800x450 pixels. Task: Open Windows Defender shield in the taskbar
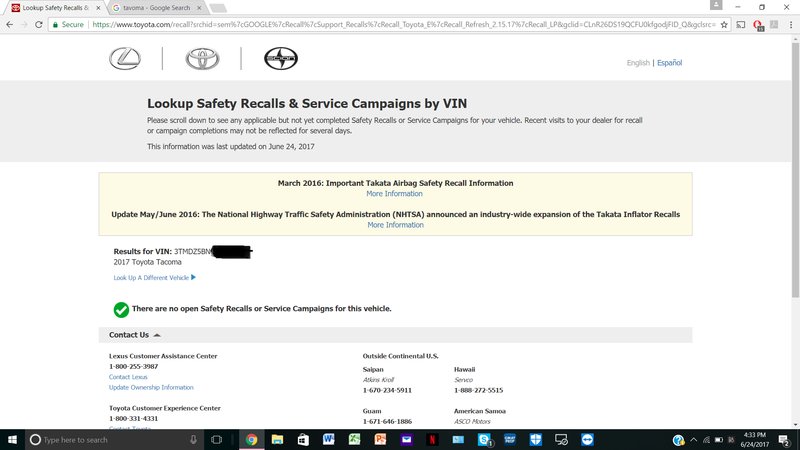coord(535,440)
